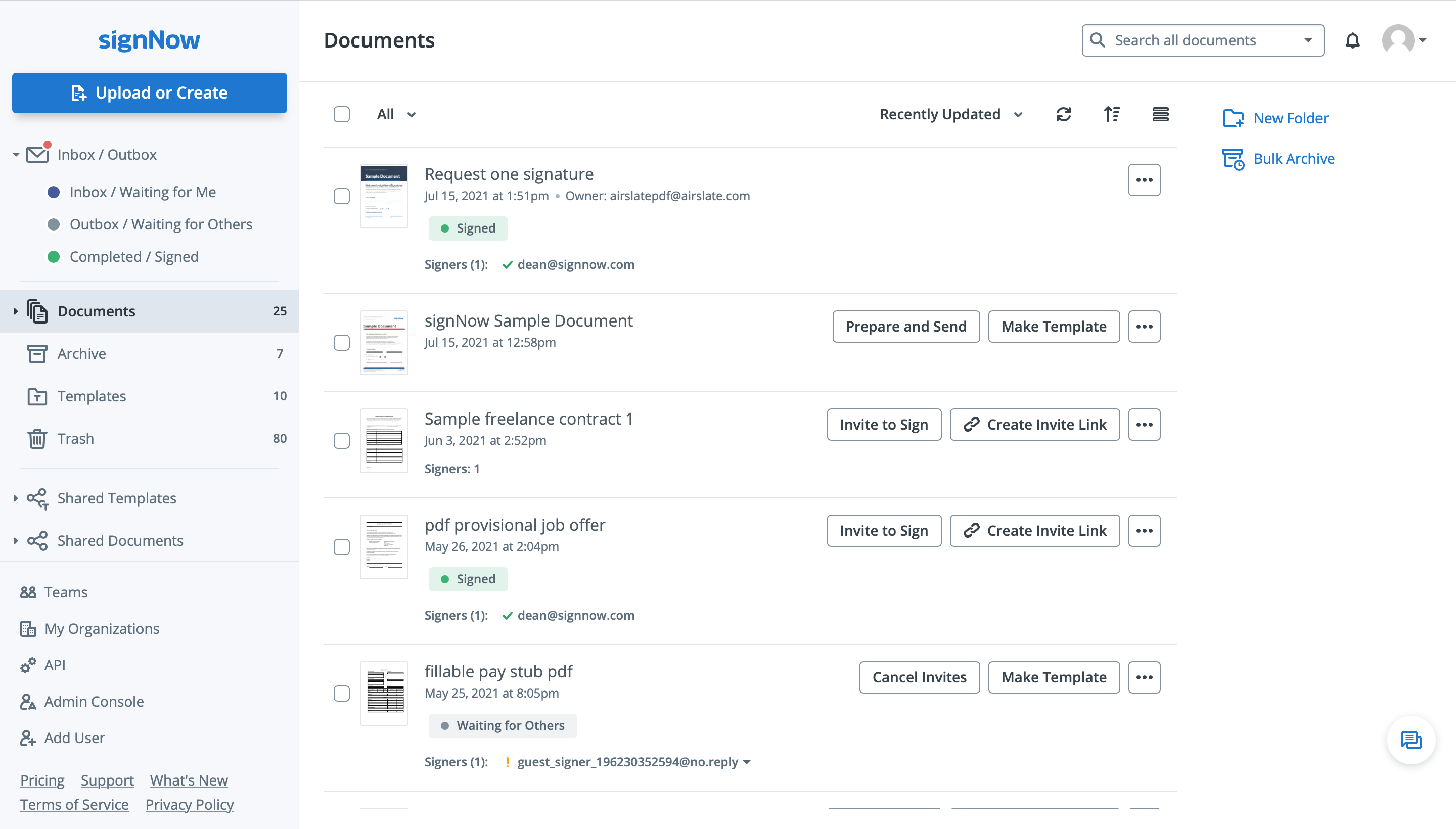This screenshot has width=1456, height=829.
Task: Toggle sort order direction icon
Action: coord(1112,114)
